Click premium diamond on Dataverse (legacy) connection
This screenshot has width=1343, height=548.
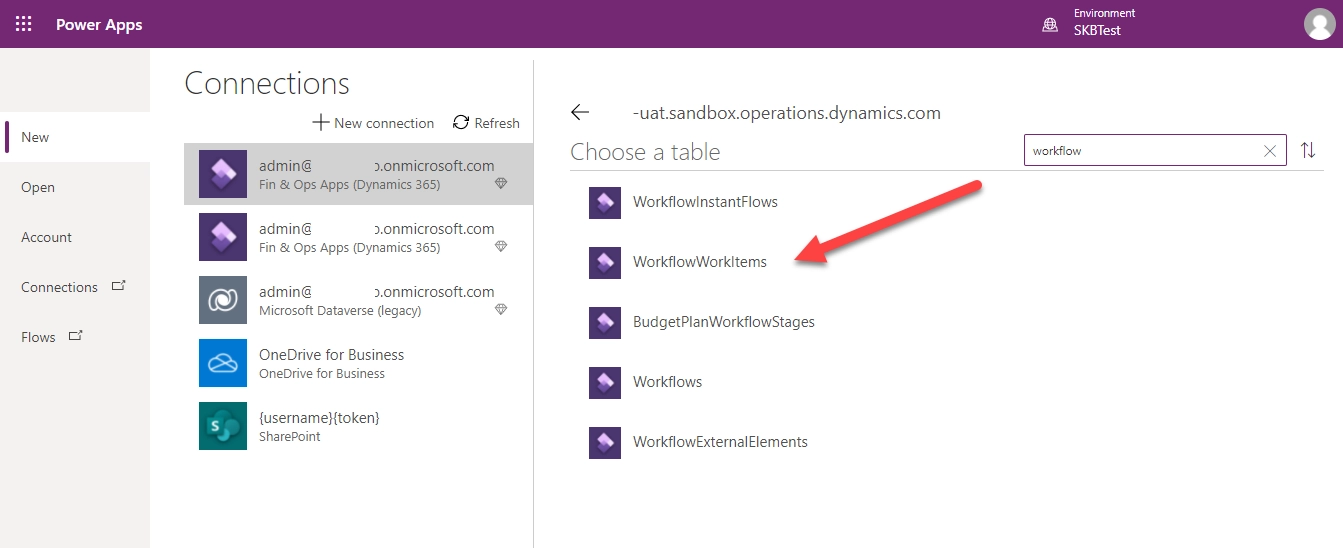click(x=501, y=310)
